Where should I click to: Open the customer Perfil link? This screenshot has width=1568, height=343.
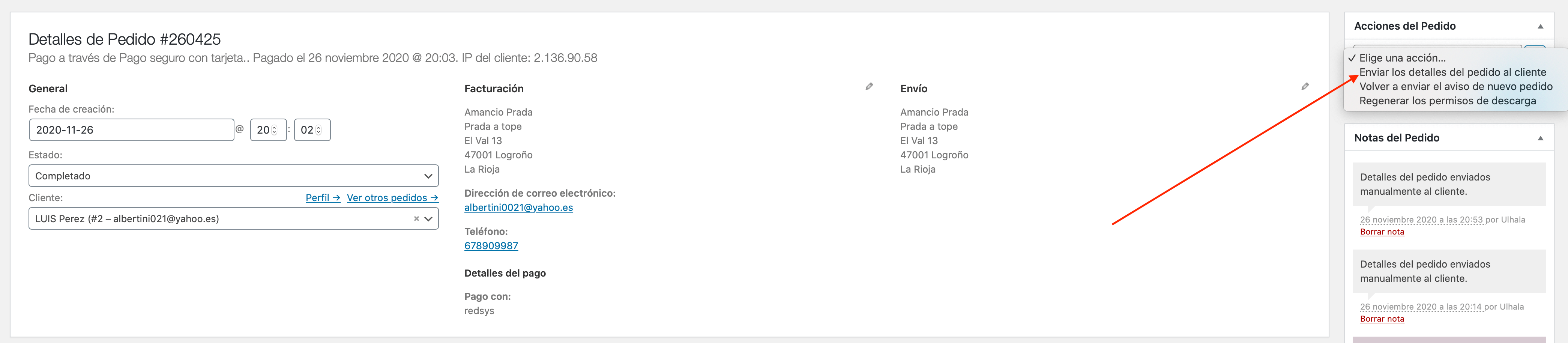[323, 198]
